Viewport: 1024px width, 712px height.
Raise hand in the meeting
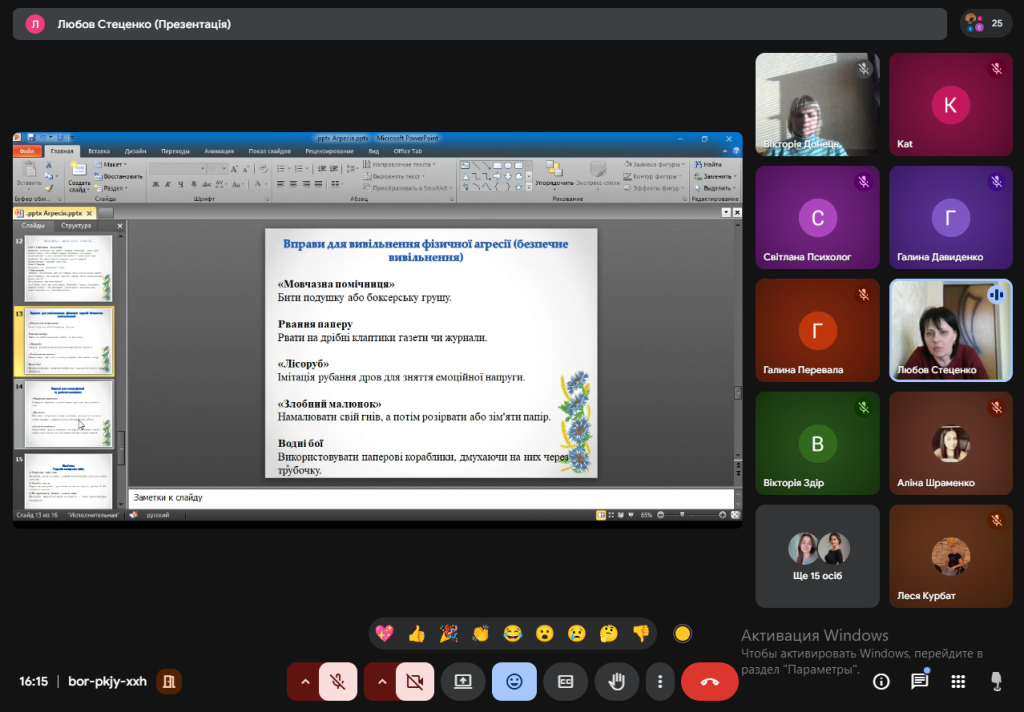click(617, 681)
